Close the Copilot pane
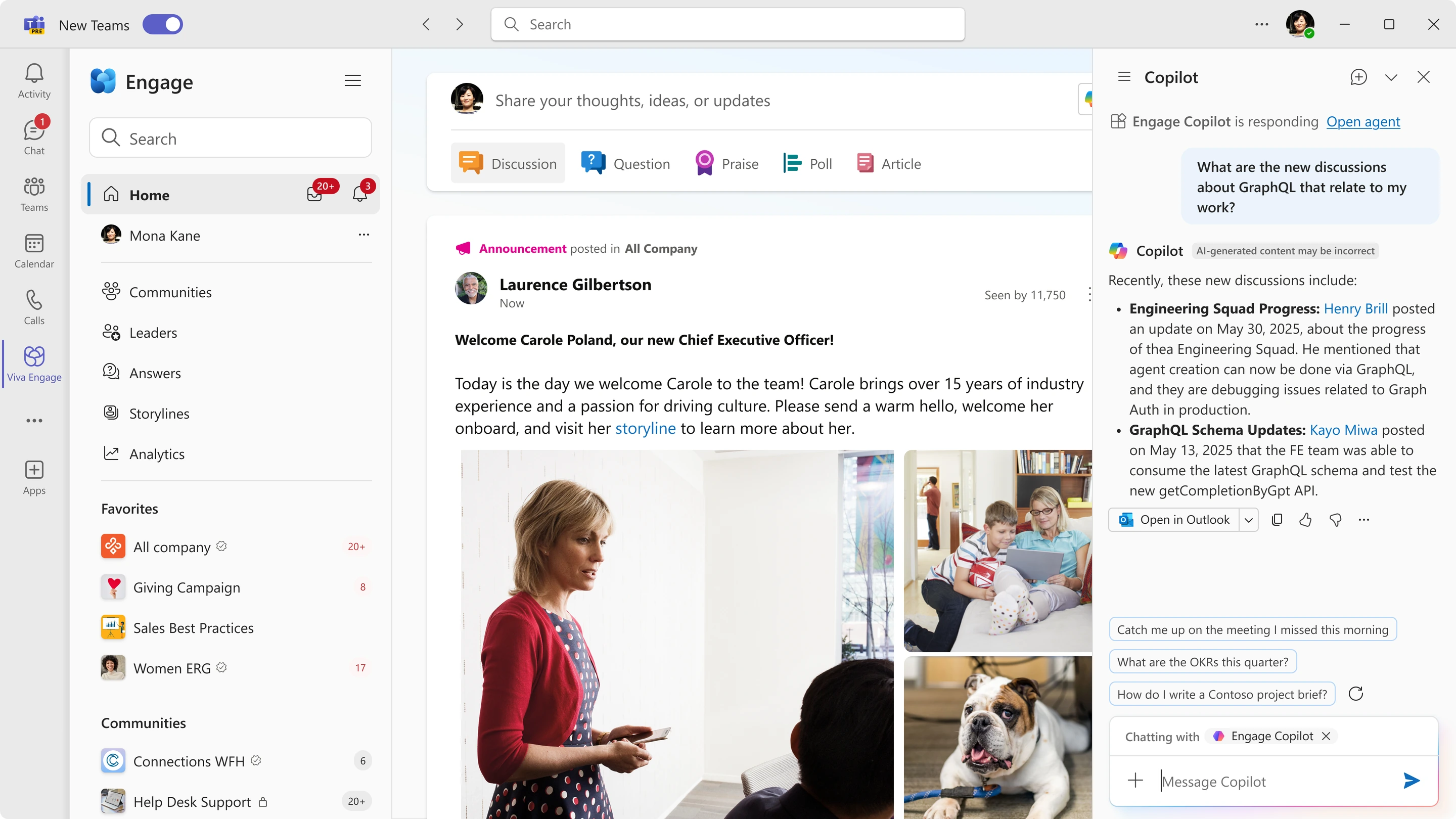1456x819 pixels. click(1423, 77)
